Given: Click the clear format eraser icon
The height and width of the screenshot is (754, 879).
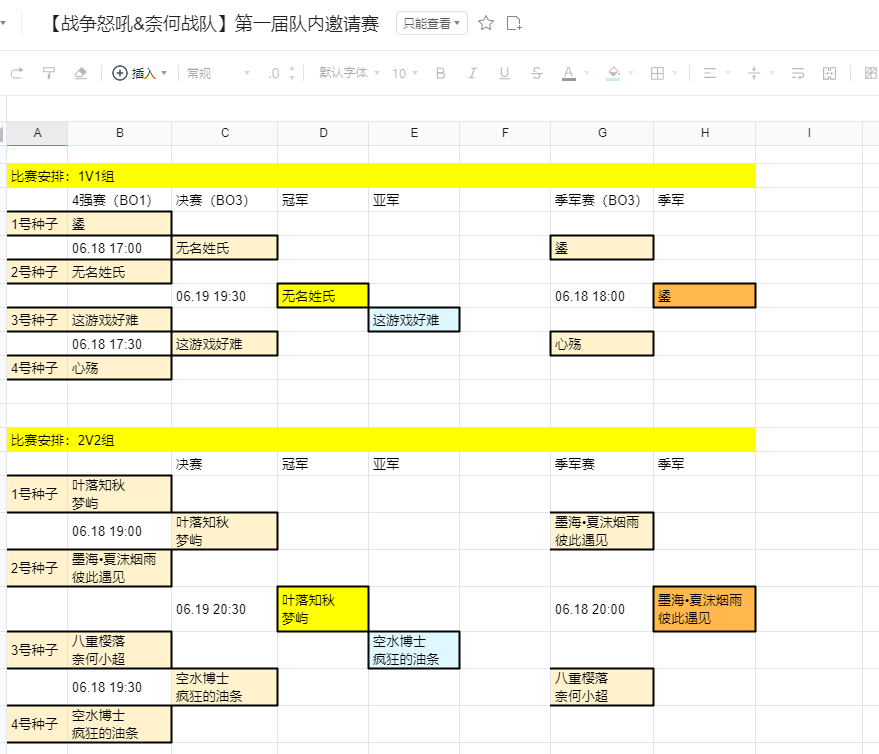Looking at the screenshot, I should click(81, 73).
